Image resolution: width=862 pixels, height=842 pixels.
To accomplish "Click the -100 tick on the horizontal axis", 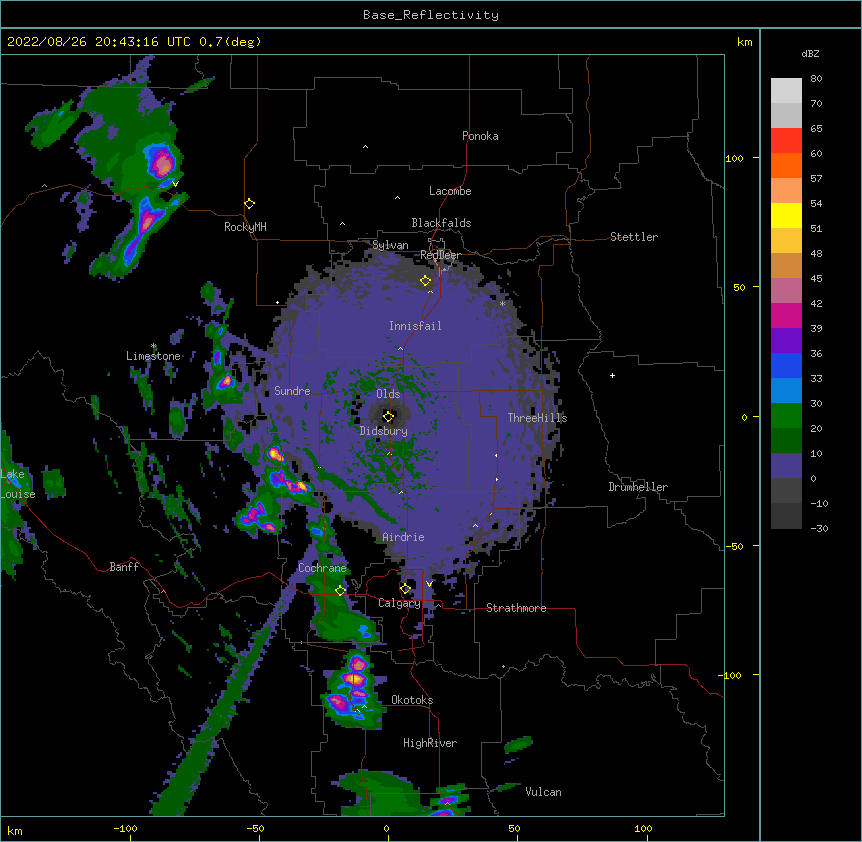I will coord(125,828).
